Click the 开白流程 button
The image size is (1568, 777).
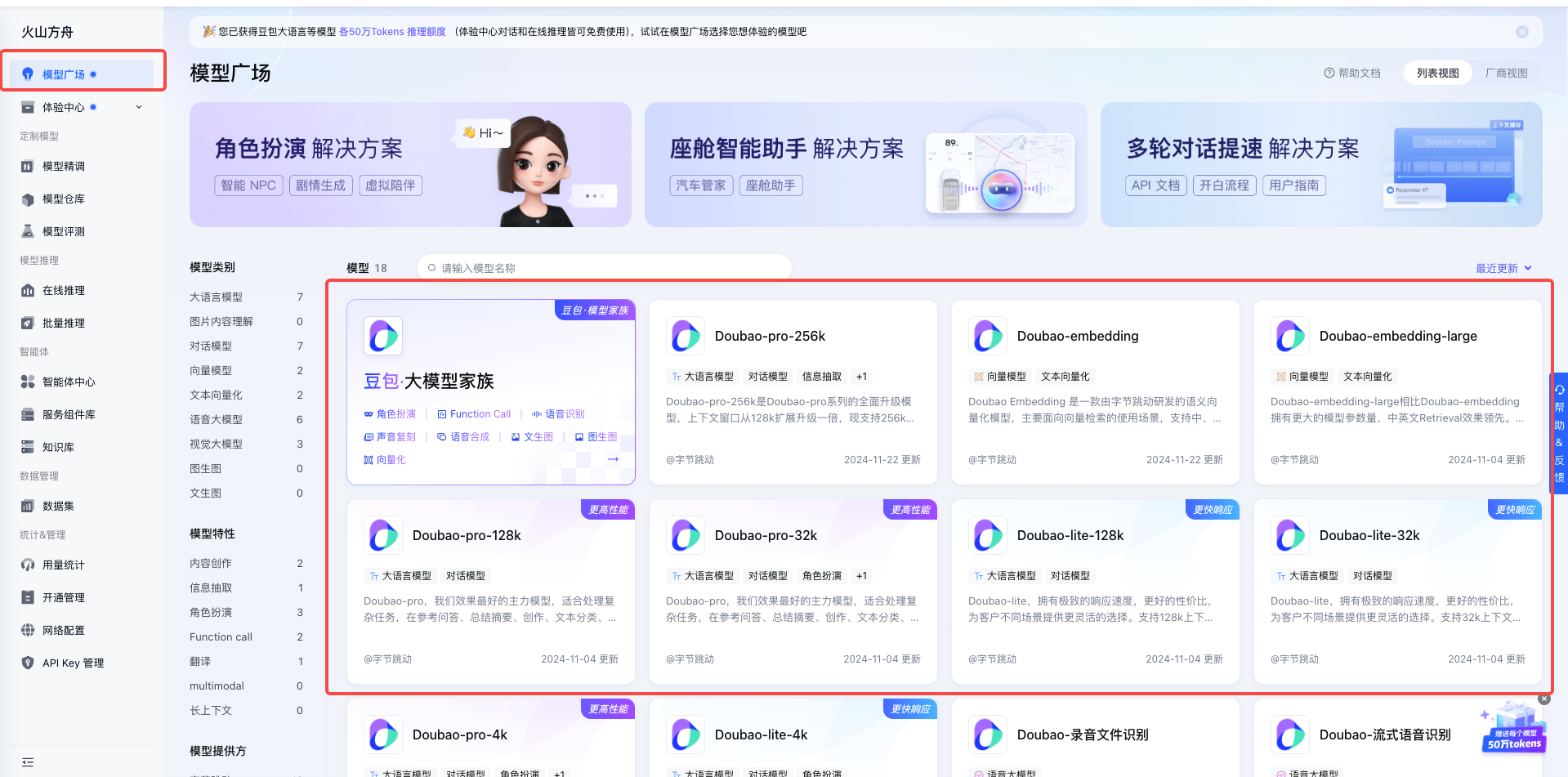pyautogui.click(x=1224, y=185)
